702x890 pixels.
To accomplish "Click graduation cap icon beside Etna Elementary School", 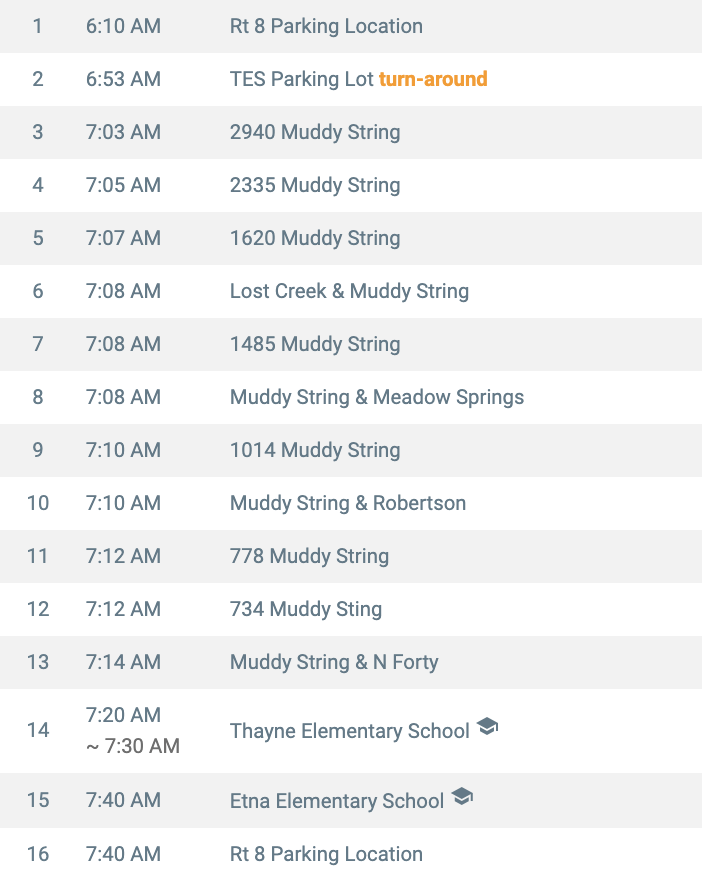I will (x=462, y=797).
